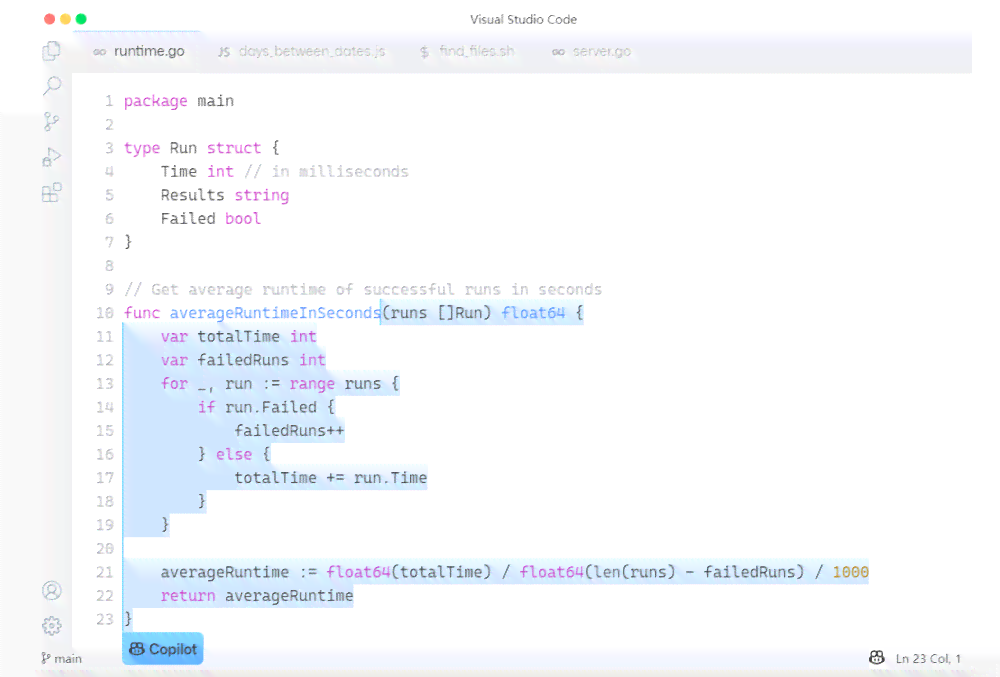Click 'float64' return type on line 10

(x=533, y=313)
